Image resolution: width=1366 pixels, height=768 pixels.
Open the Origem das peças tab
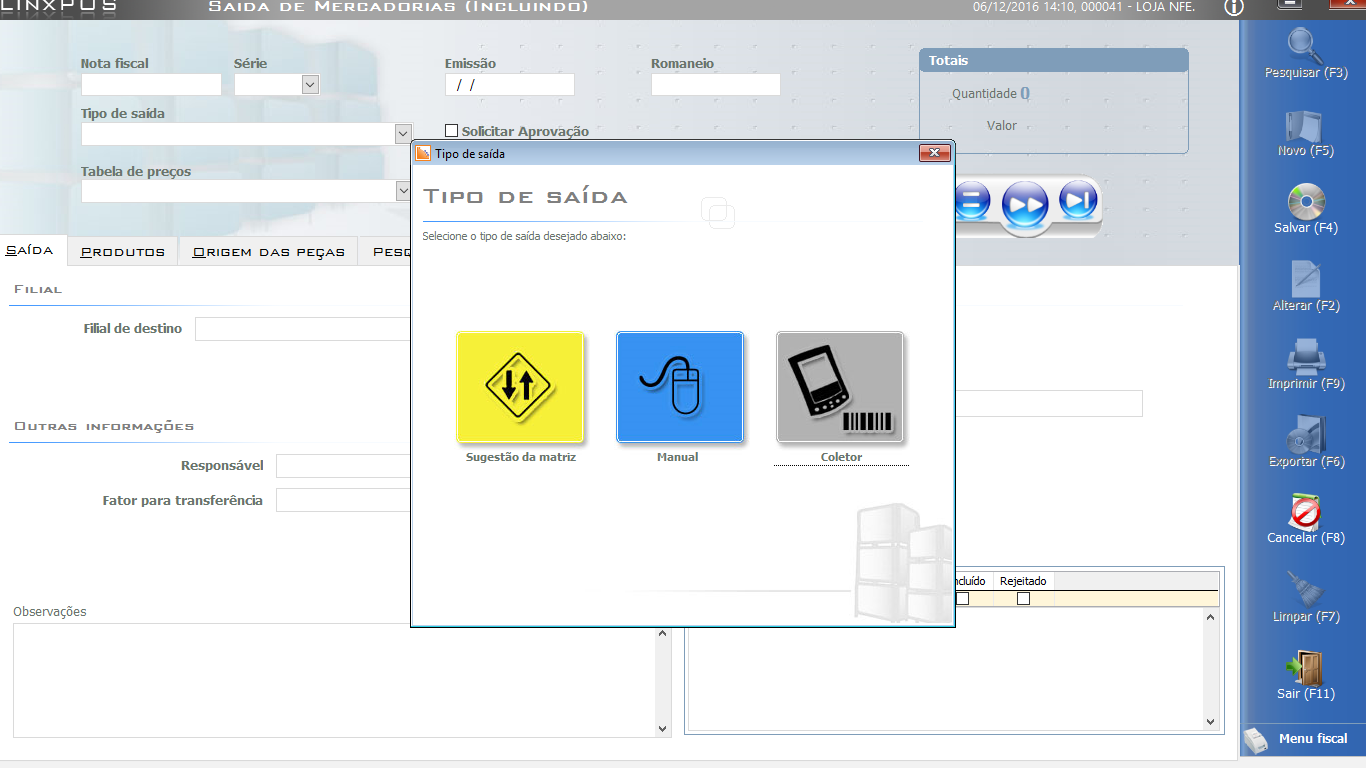point(268,251)
